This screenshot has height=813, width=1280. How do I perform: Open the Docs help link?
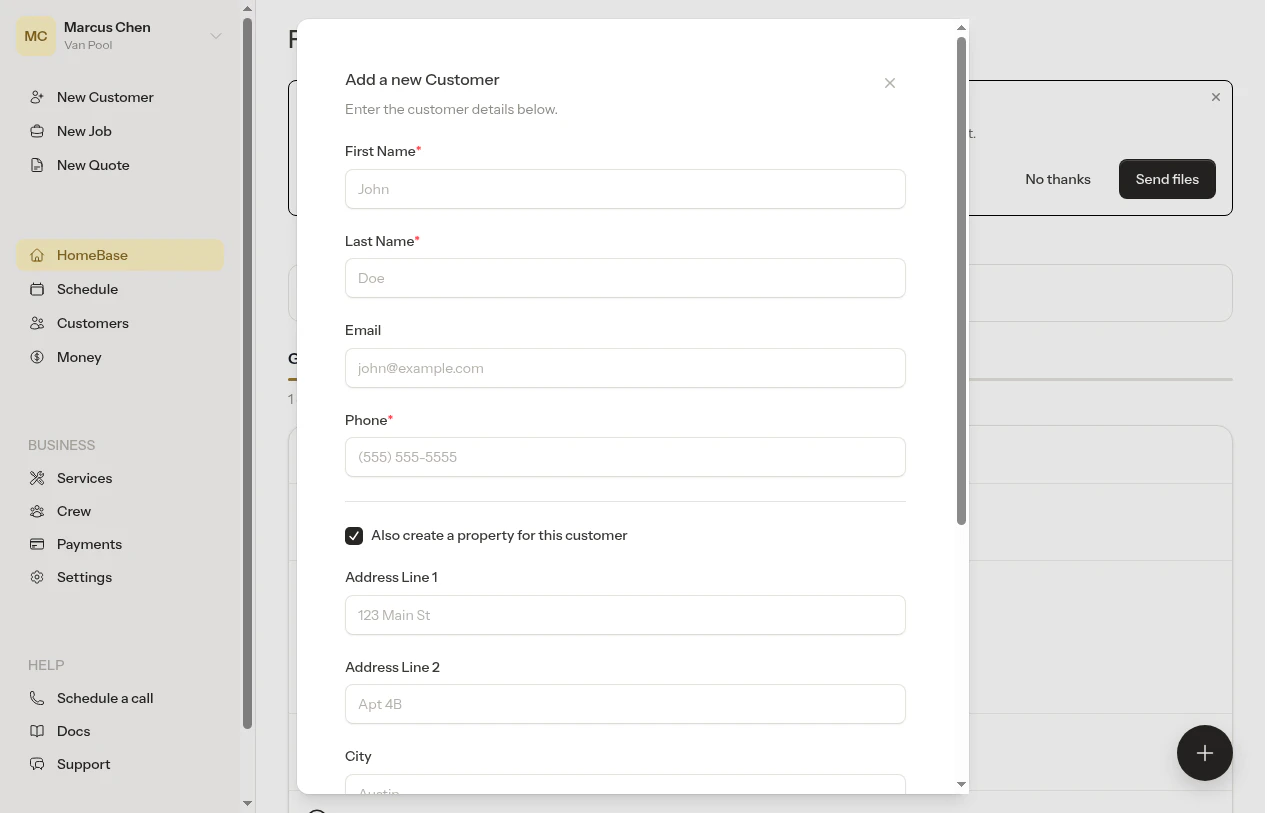click(120, 731)
